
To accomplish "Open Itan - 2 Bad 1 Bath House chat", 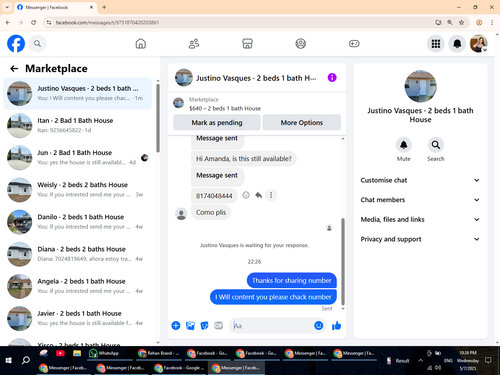I will click(x=77, y=125).
